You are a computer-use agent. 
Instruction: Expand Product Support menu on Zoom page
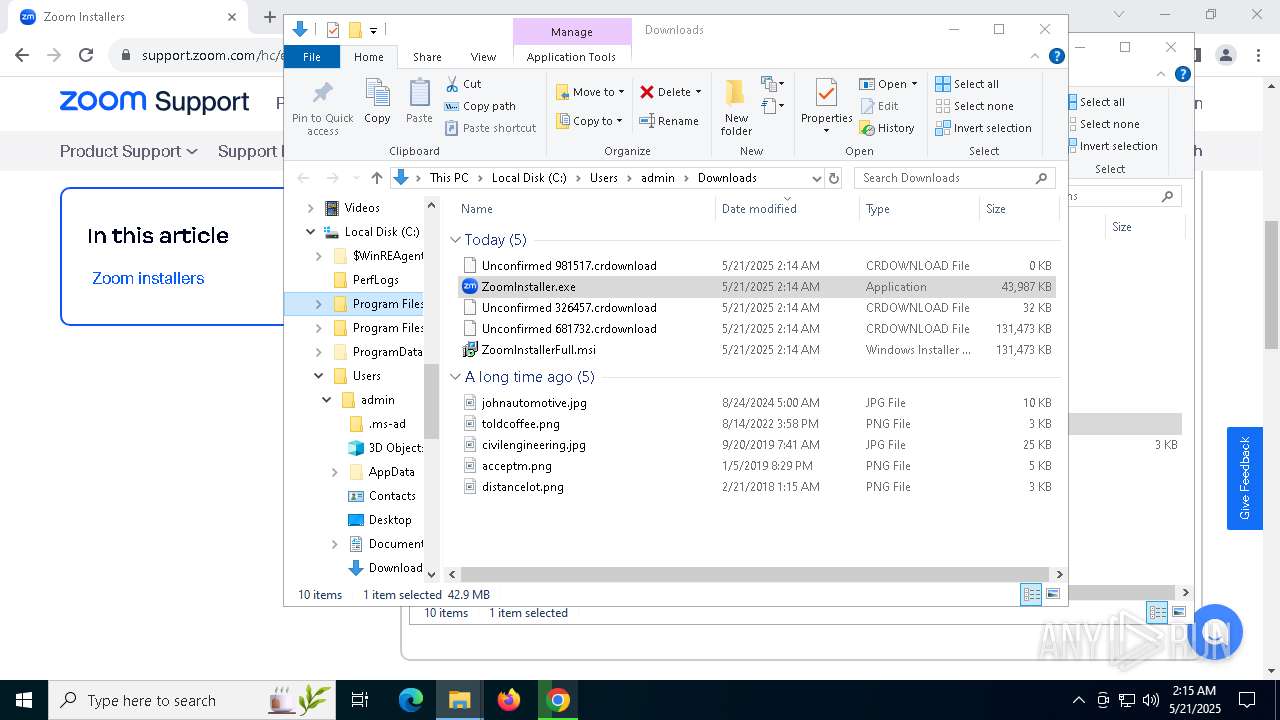[x=128, y=151]
